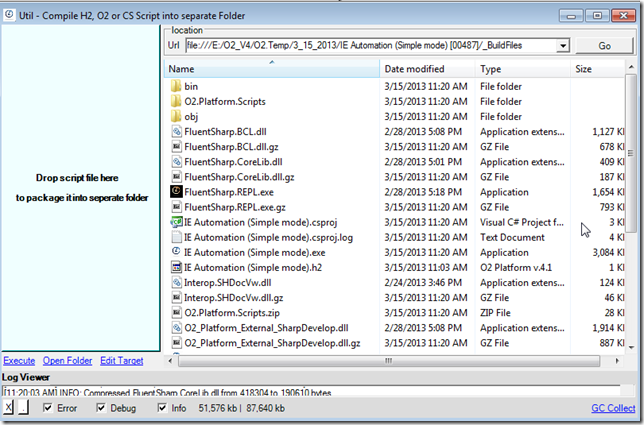Toggle the Info log checkbox

tap(162, 408)
